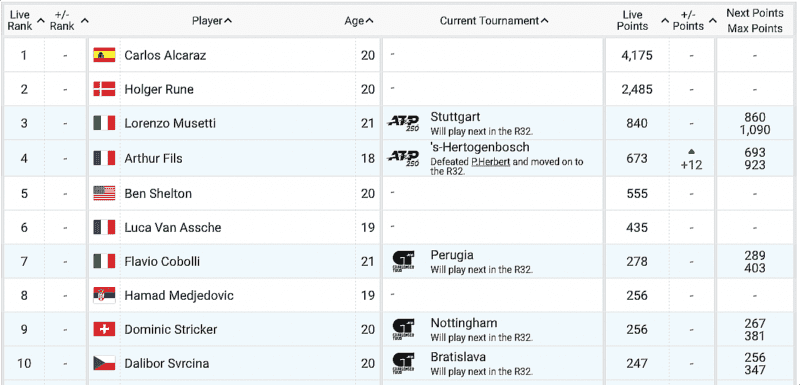Click ATP 250 logo for 's-Hertogenbosch
800x385 pixels.
(x=404, y=158)
